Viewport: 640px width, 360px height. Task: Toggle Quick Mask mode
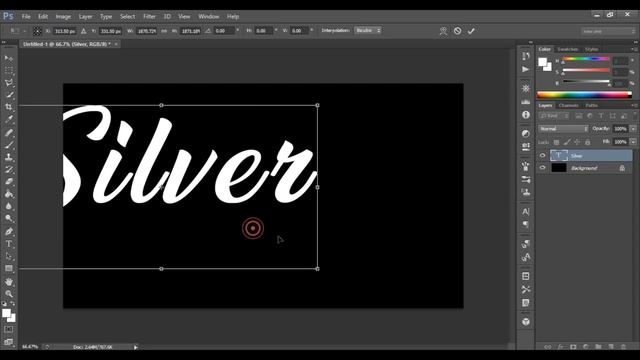tap(9, 329)
